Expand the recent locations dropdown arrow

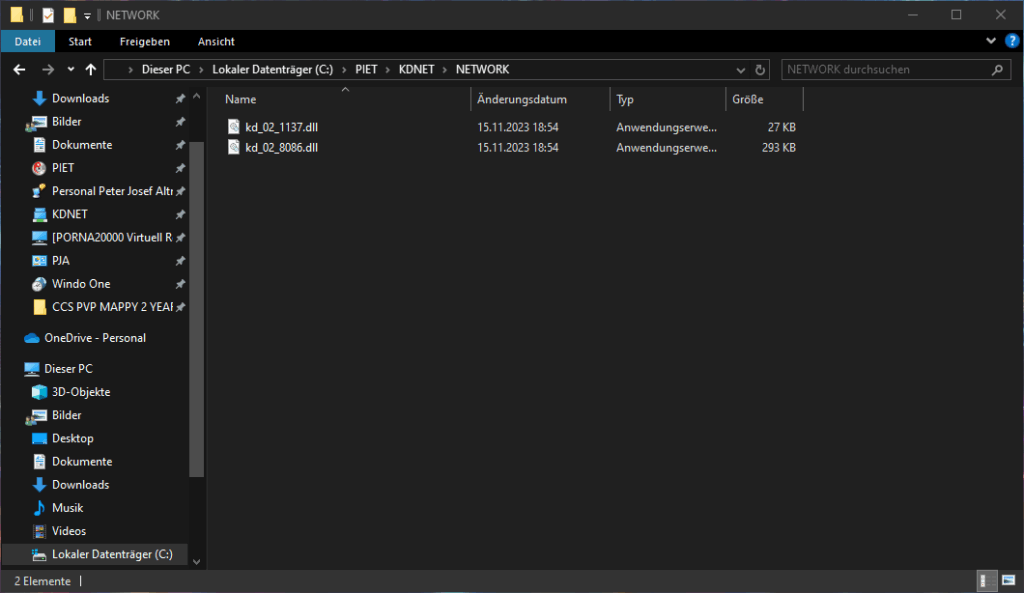(70, 70)
